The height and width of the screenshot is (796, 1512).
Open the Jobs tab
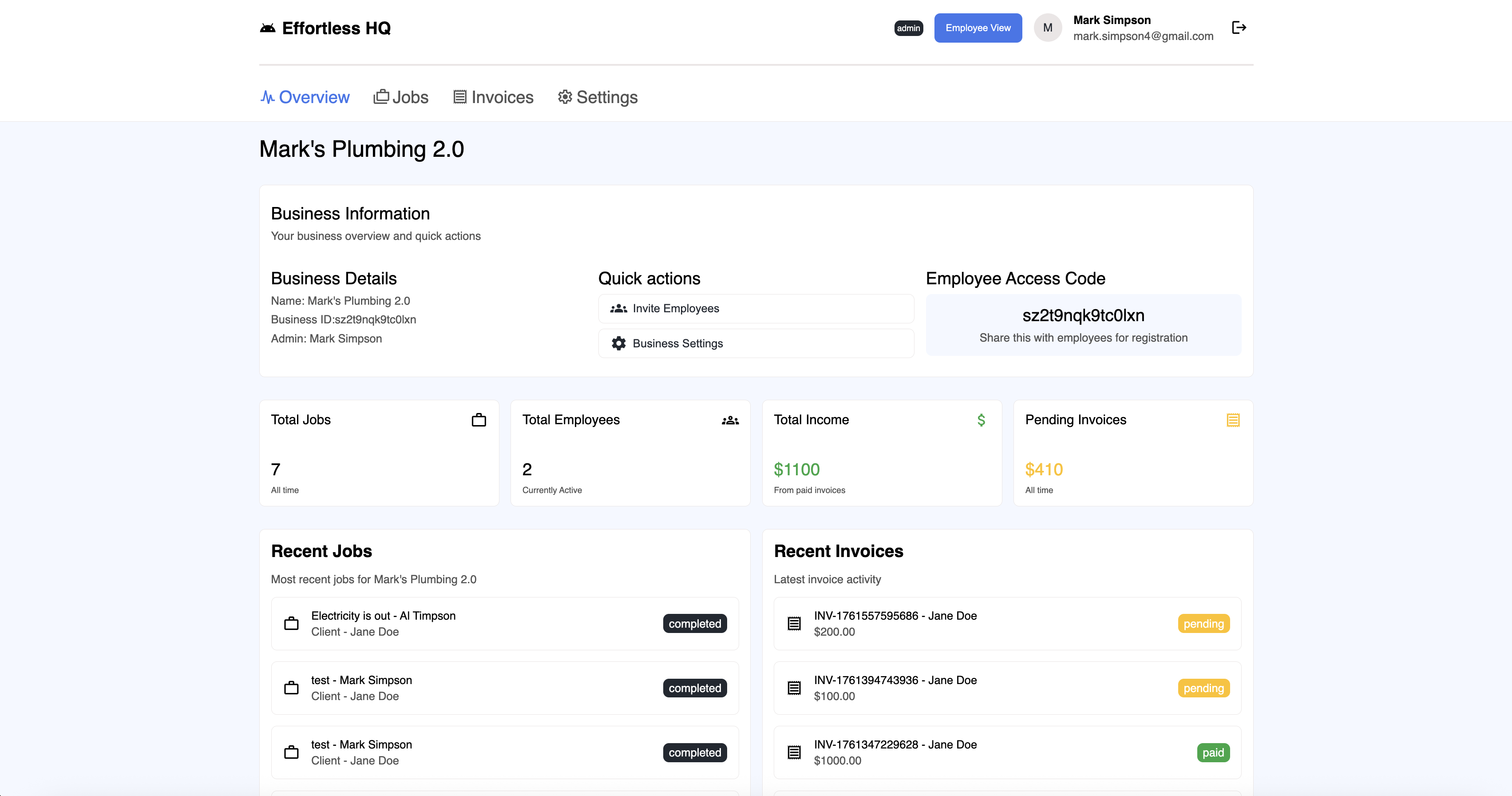click(x=401, y=97)
